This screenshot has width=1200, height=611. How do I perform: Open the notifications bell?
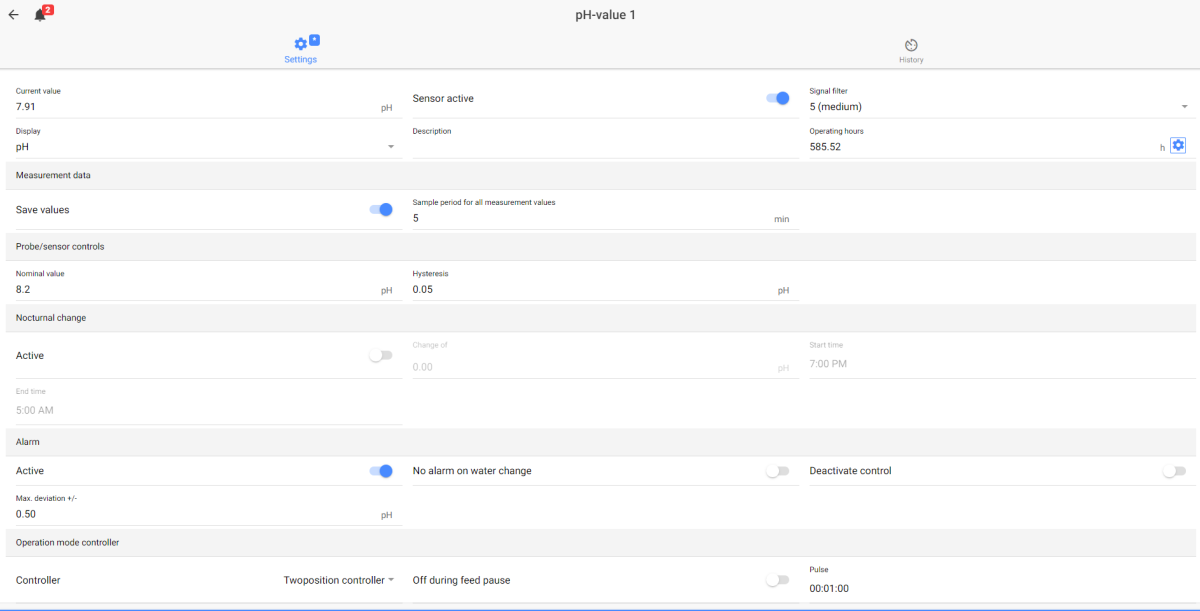click(41, 14)
